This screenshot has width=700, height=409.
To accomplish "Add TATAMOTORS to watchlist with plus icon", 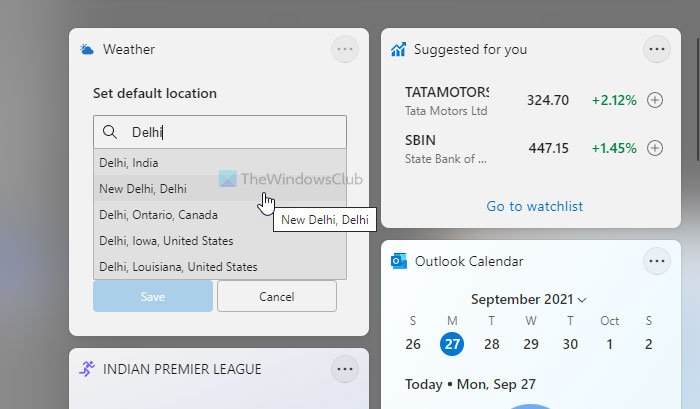I will pos(655,100).
